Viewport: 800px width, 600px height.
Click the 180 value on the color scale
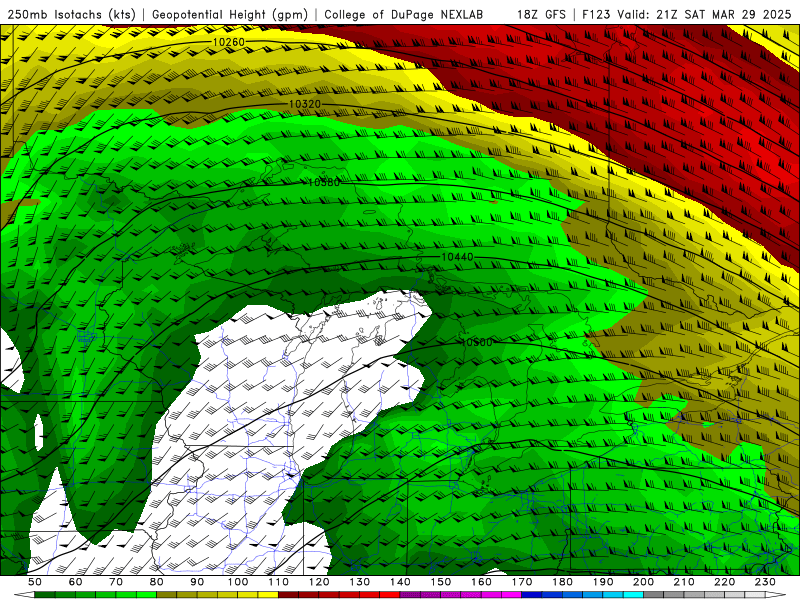pos(562,582)
